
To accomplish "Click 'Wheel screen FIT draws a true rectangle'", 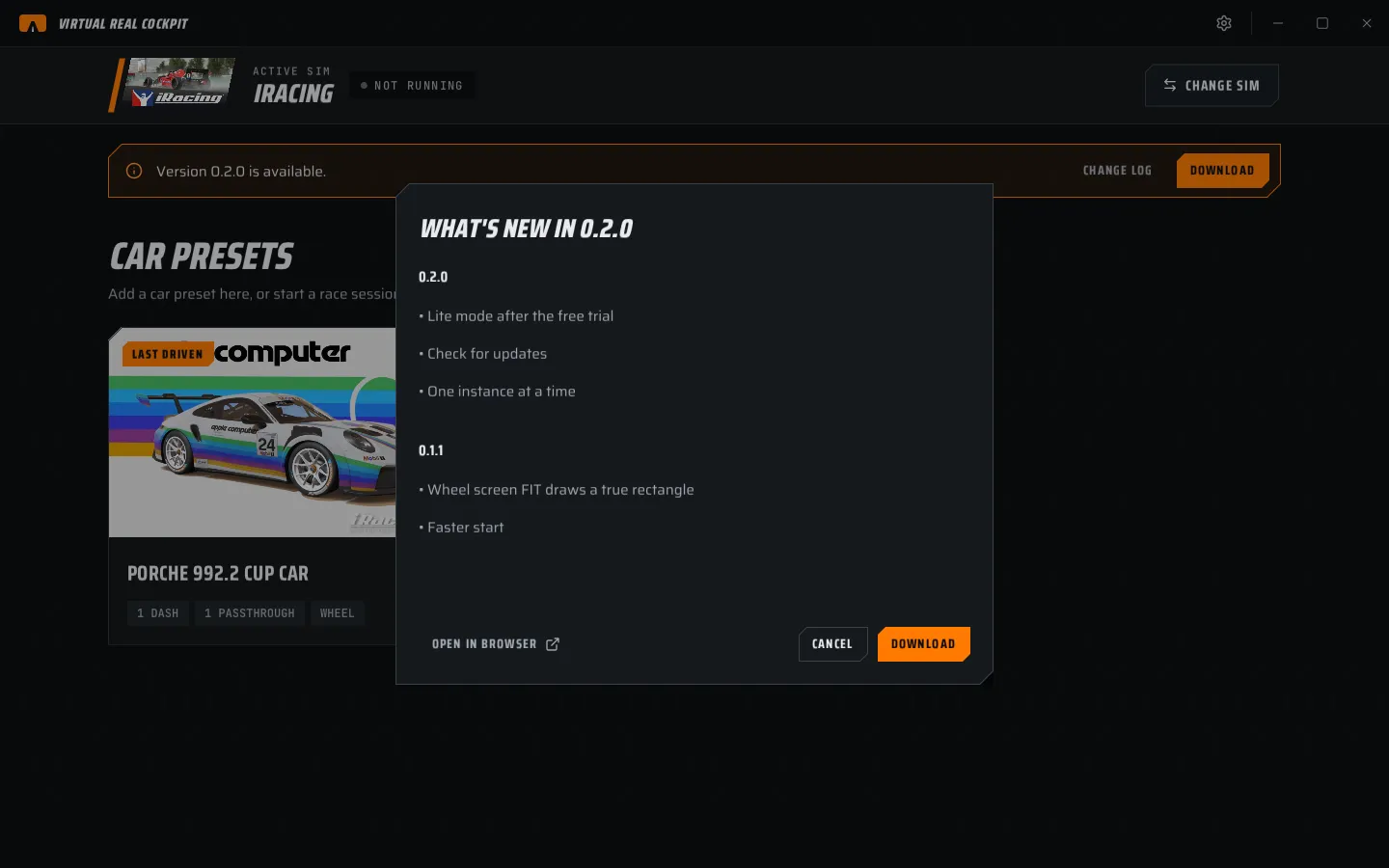I will [557, 490].
